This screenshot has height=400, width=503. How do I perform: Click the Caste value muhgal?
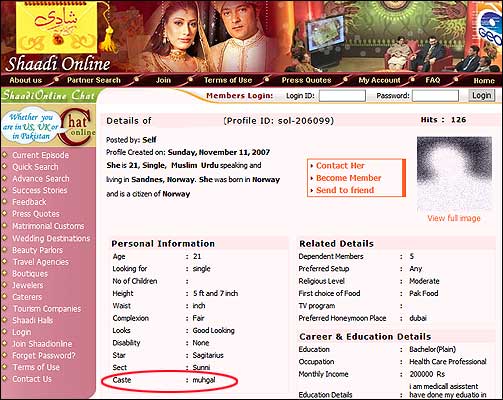coord(204,380)
